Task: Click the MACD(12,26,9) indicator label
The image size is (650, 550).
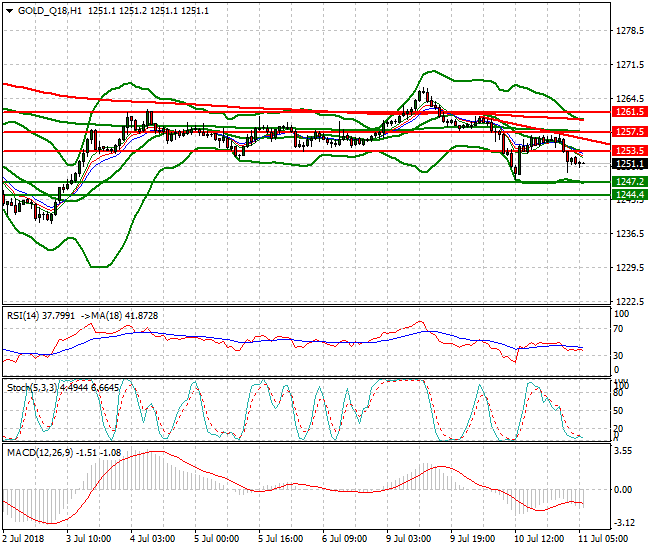Action: click(40, 453)
